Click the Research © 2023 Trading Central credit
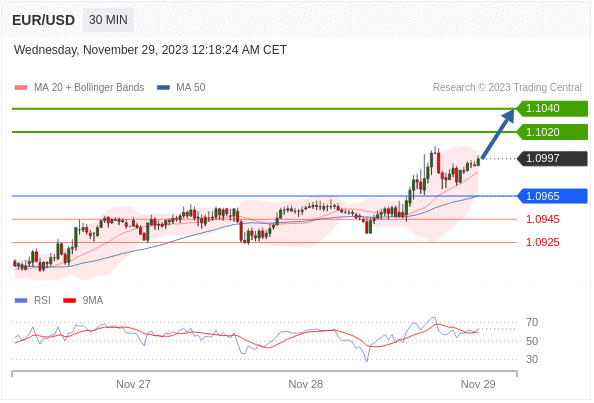Image resolution: width=594 pixels, height=403 pixels. coord(507,87)
